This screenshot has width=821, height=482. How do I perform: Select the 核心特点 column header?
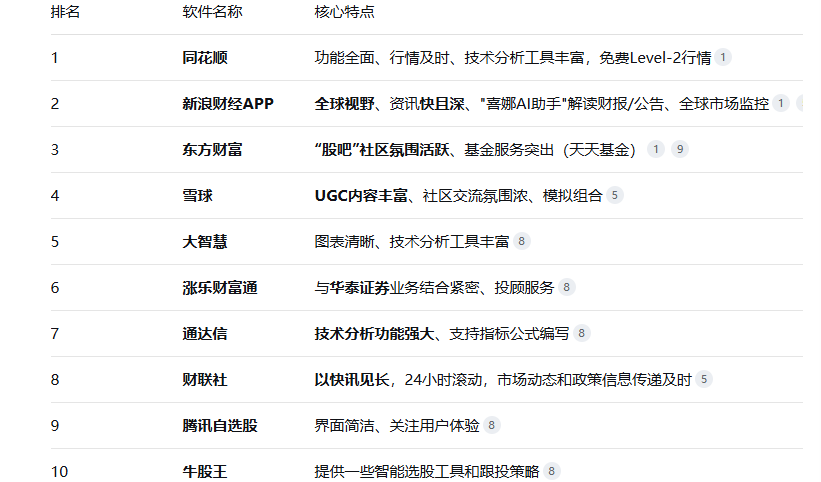tap(345, 12)
